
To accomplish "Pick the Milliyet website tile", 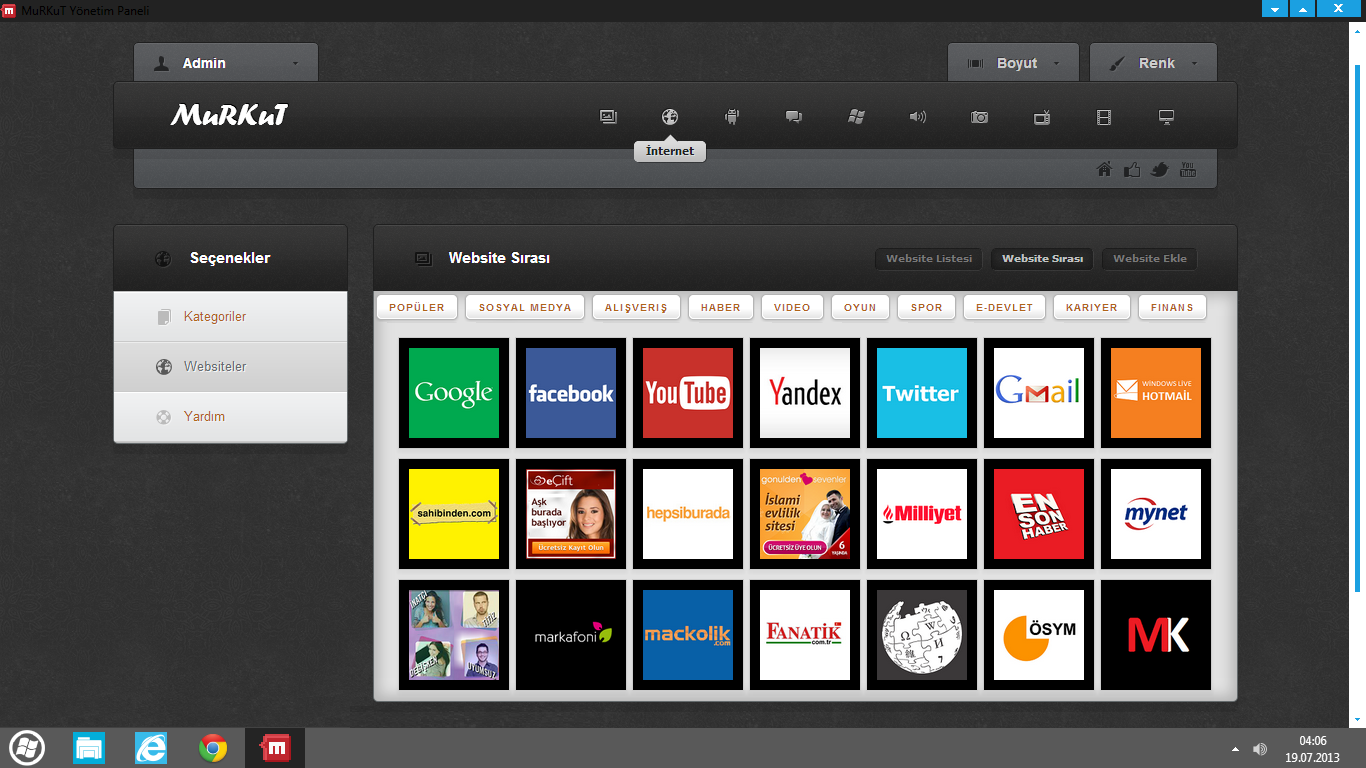I will [x=922, y=514].
